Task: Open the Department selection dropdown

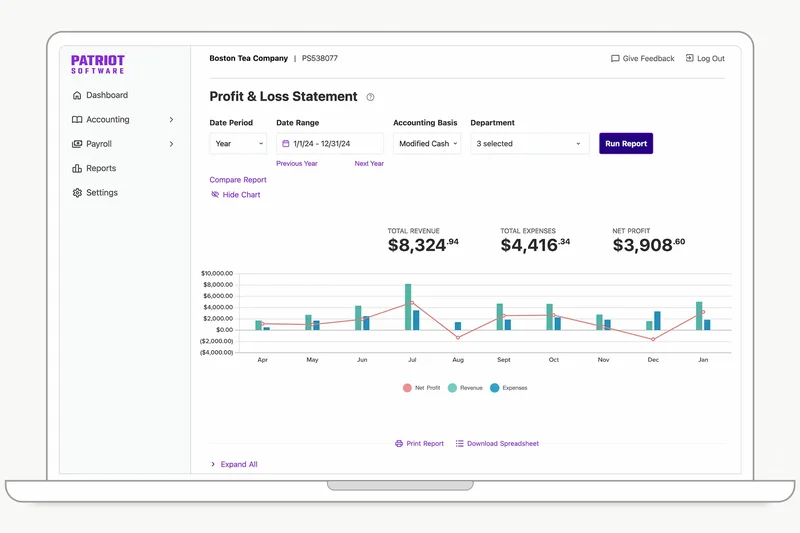Action: 530,144
